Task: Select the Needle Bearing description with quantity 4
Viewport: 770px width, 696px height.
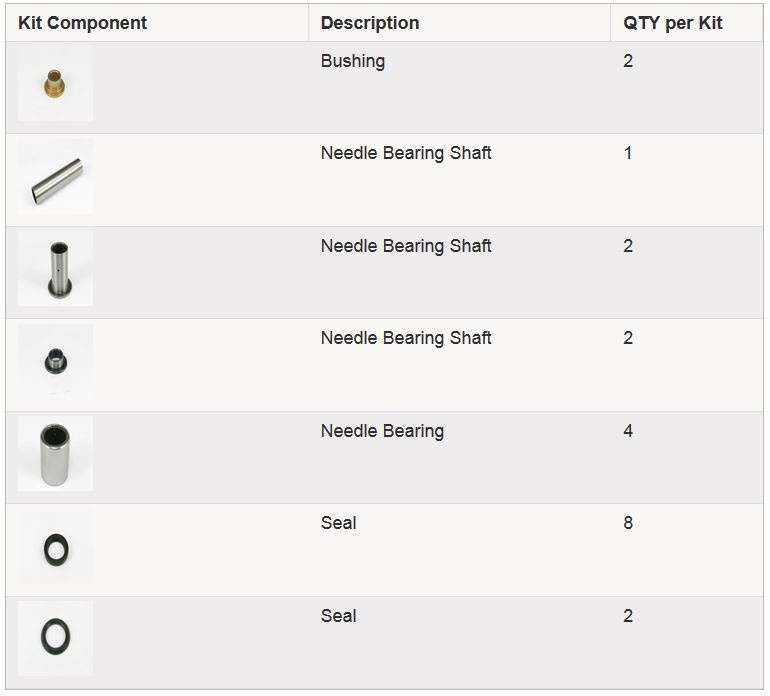Action: (382, 431)
